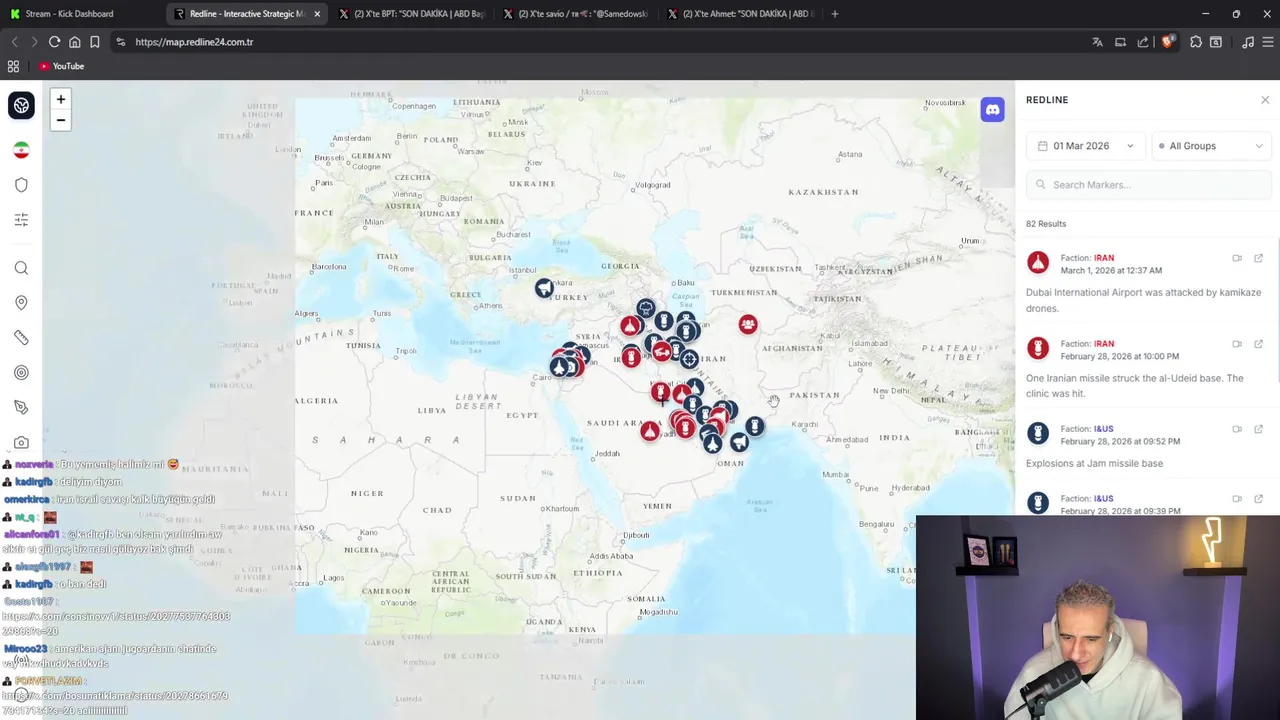
Task: Zoom in the map with plus button
Action: point(61,99)
